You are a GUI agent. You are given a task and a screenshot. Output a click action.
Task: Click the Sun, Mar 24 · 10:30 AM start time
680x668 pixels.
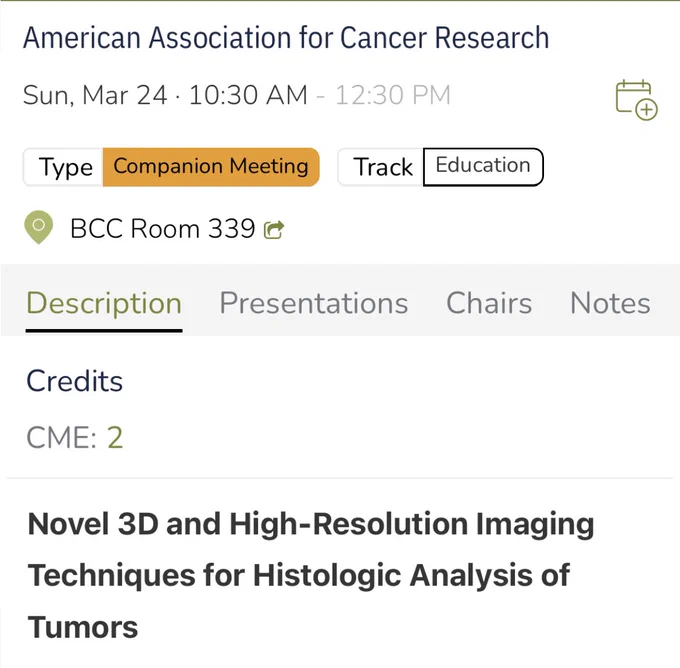165,95
